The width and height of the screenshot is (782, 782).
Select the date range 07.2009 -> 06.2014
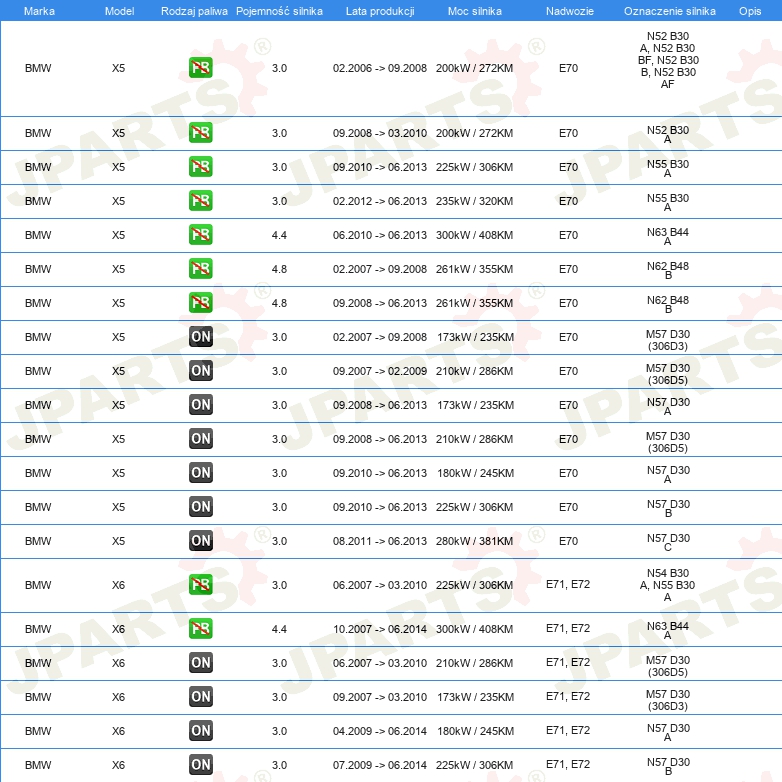(x=380, y=765)
